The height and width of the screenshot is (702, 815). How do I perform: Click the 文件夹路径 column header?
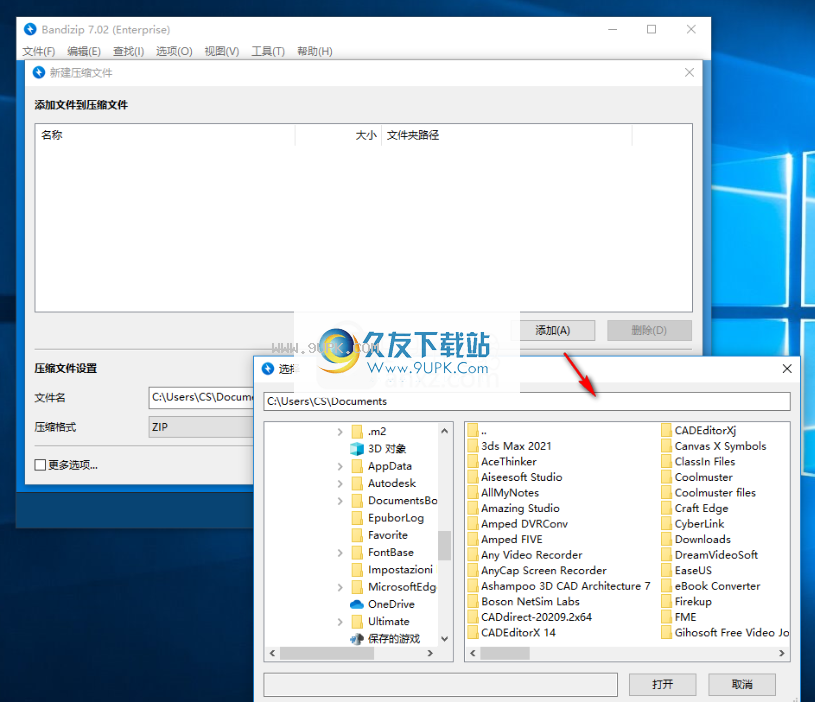coord(507,135)
